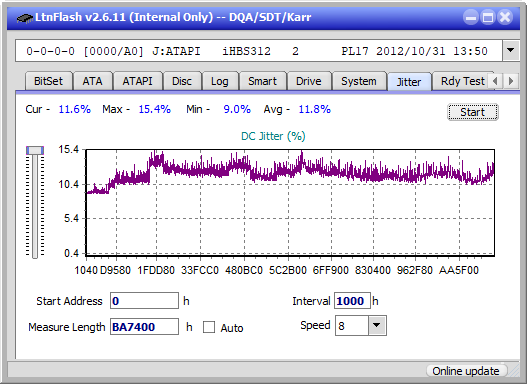Screen dimensions: 527x384
Task: Select the Smart tab
Action: [262, 81]
